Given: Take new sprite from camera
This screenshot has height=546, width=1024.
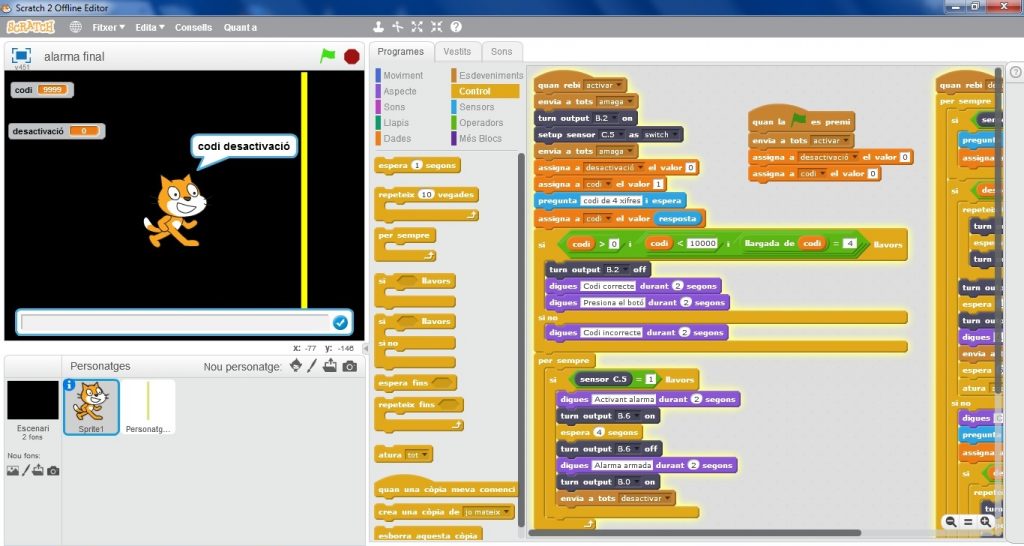Looking at the screenshot, I should [349, 367].
